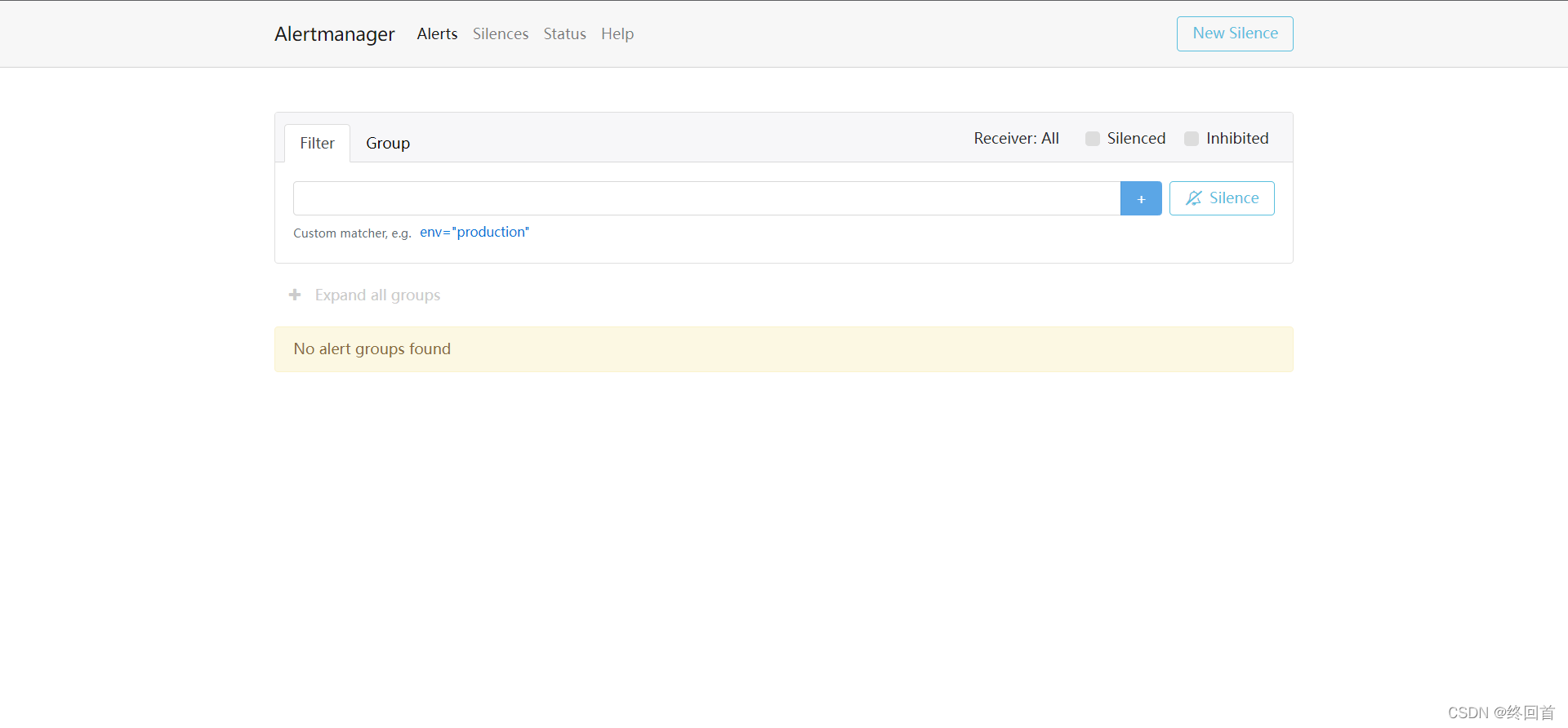Image resolution: width=1568 pixels, height=728 pixels.
Task: Open the Silences navigation item
Action: (x=501, y=34)
